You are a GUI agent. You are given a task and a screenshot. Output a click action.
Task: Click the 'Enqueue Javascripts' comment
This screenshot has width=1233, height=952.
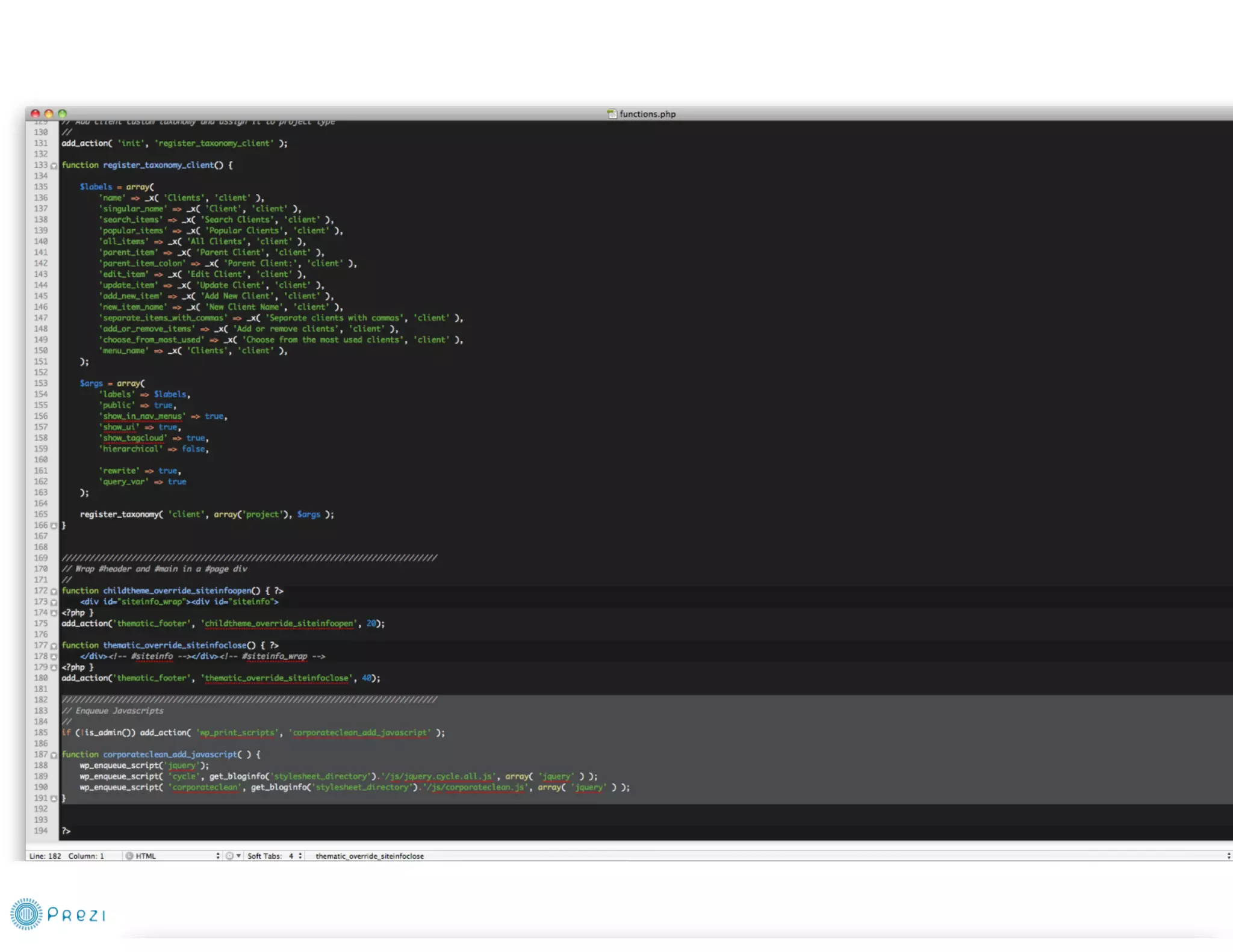tap(113, 711)
